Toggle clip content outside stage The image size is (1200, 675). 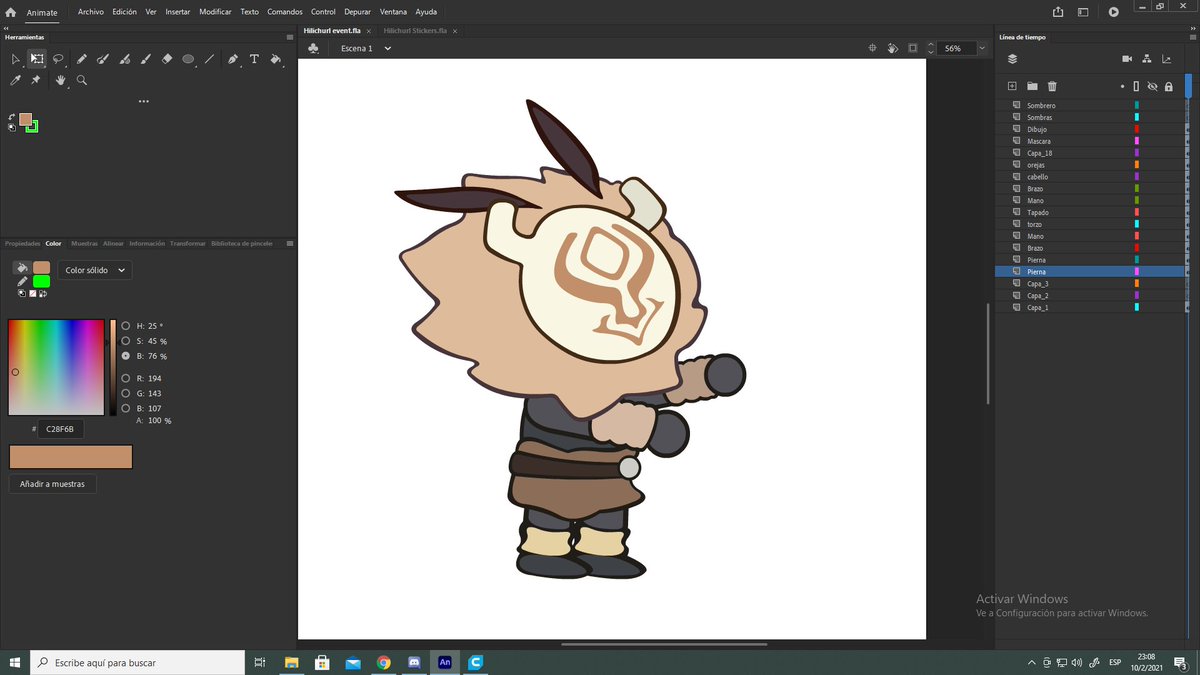[x=912, y=48]
